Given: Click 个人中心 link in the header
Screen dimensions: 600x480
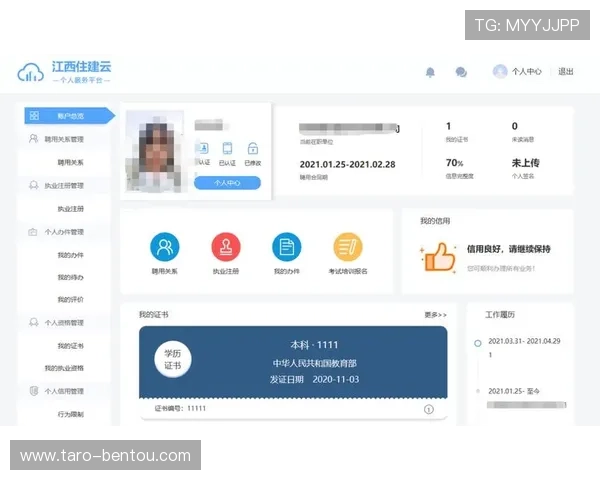Looking at the screenshot, I should pyautogui.click(x=527, y=72).
